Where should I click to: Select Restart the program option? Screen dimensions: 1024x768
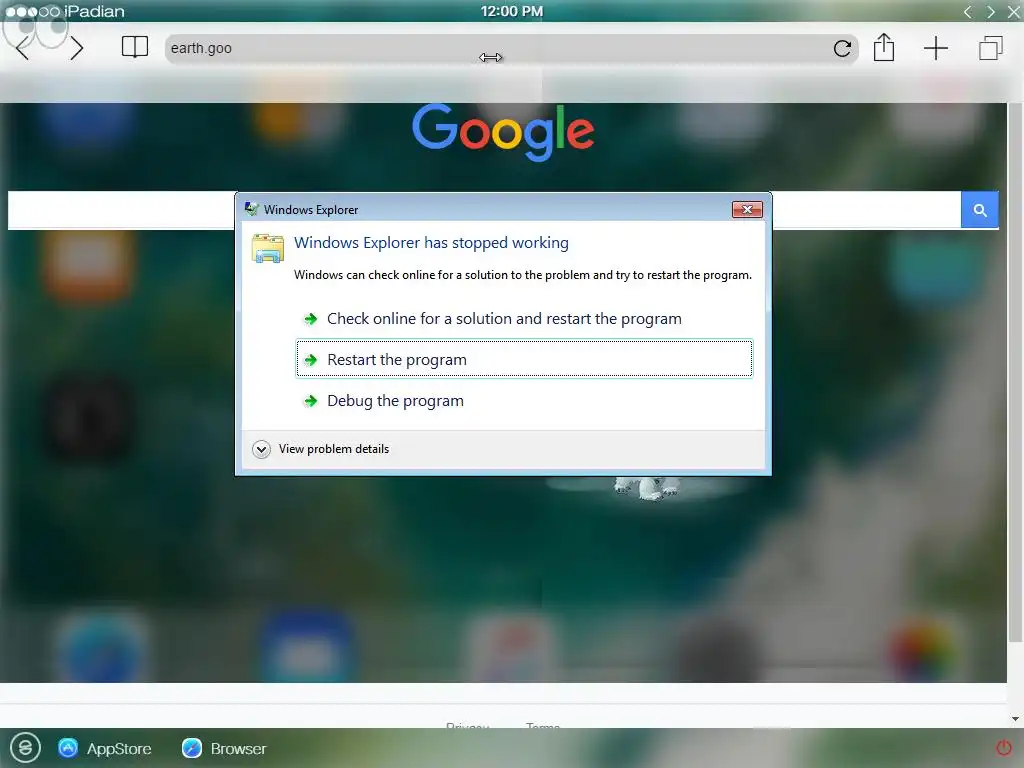[x=524, y=359]
